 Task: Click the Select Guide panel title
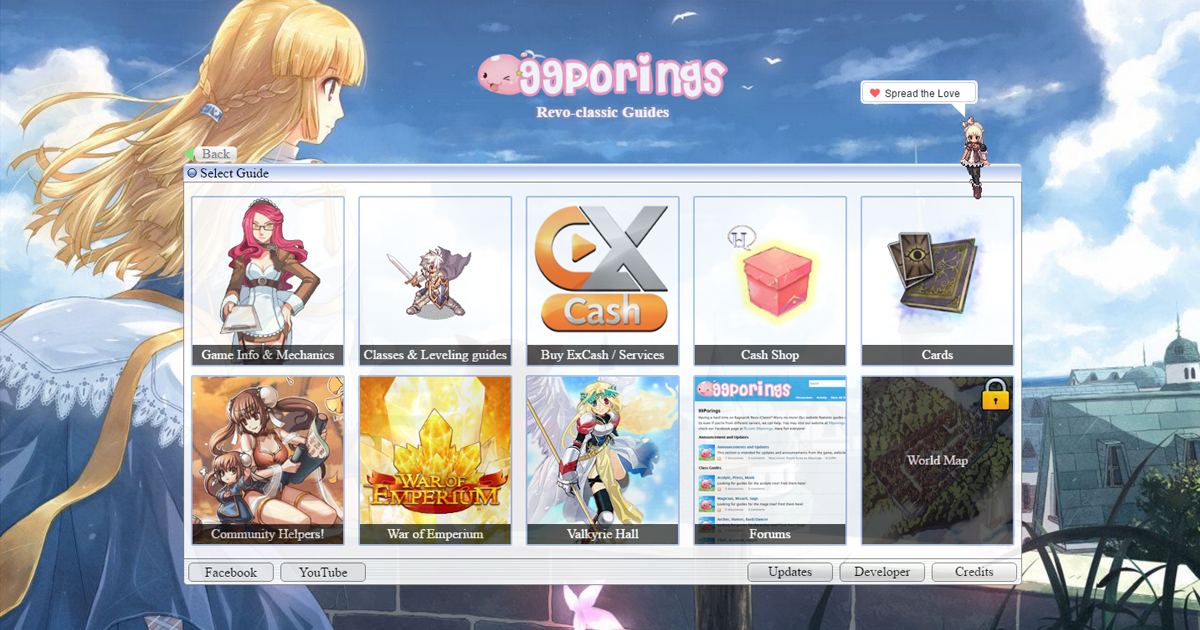[234, 173]
